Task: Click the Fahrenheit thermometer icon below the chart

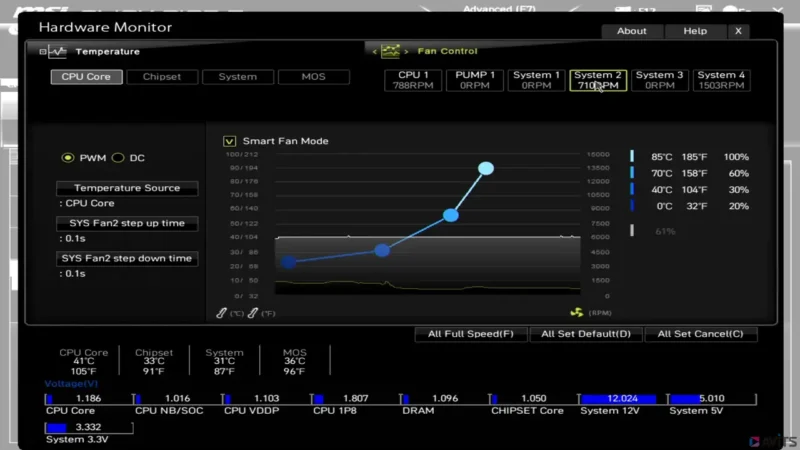Action: click(x=253, y=313)
